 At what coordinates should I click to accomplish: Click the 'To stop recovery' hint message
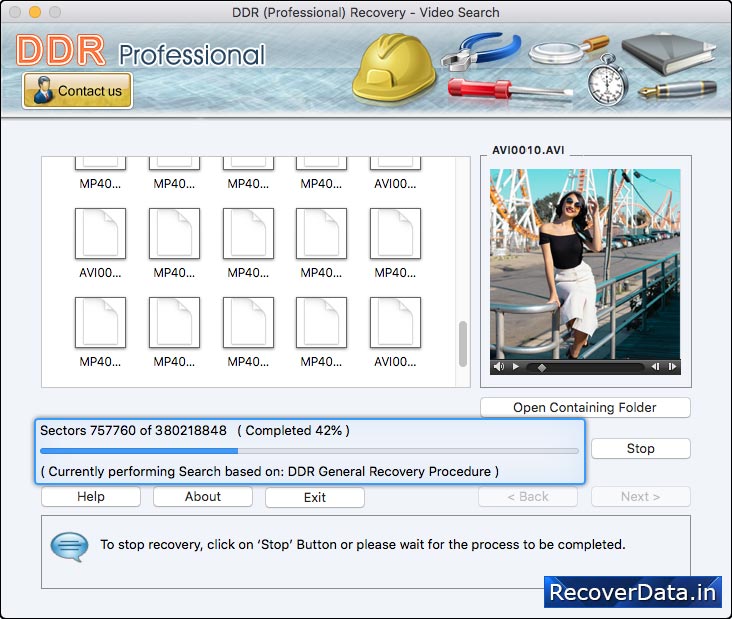pyautogui.click(x=363, y=544)
